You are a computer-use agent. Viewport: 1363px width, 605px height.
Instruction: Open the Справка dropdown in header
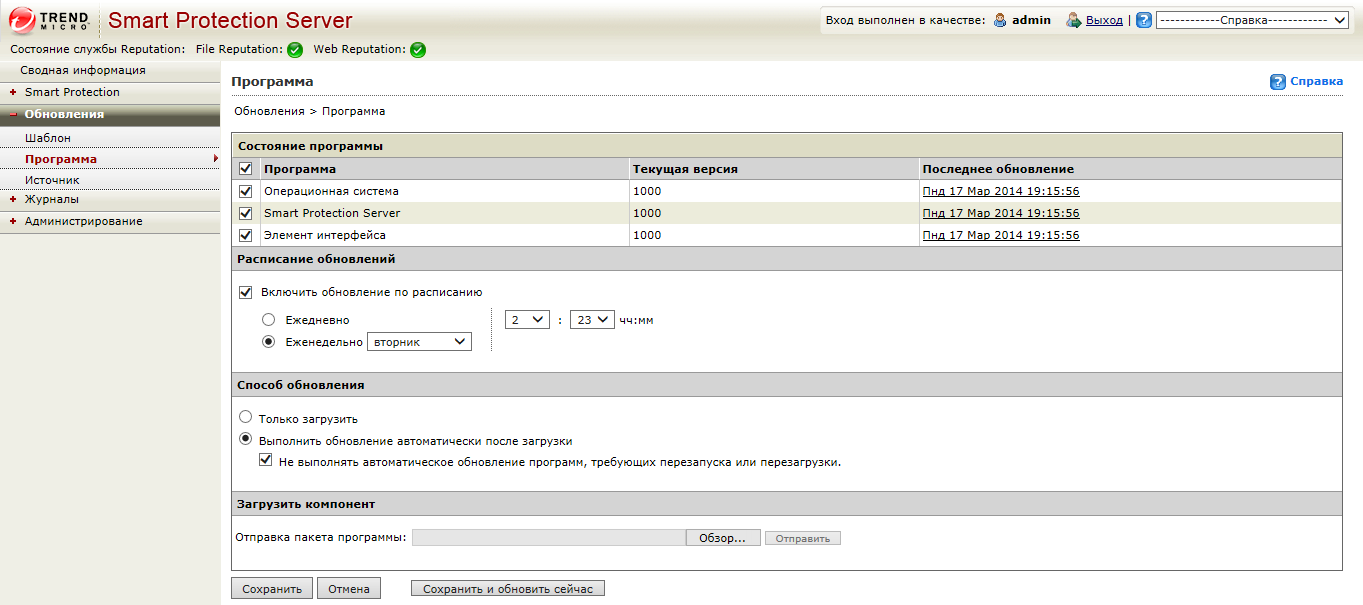(1253, 20)
